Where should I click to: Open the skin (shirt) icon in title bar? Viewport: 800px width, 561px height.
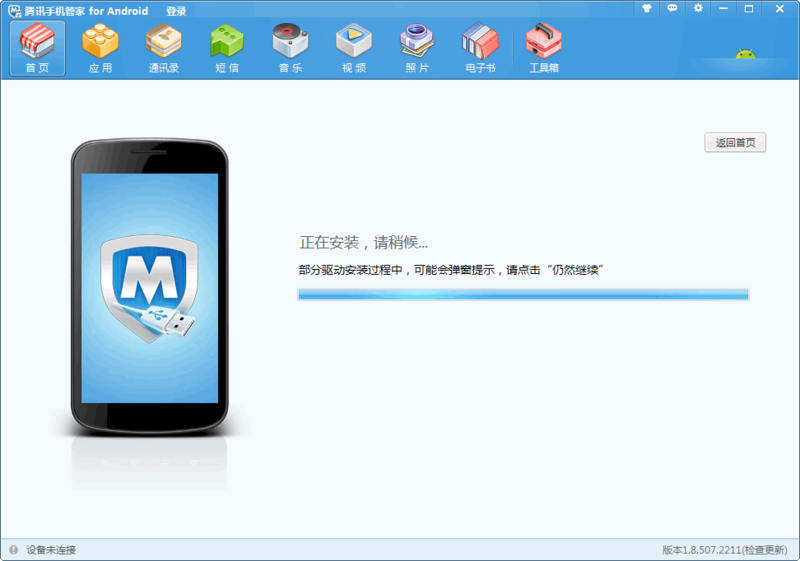[646, 8]
